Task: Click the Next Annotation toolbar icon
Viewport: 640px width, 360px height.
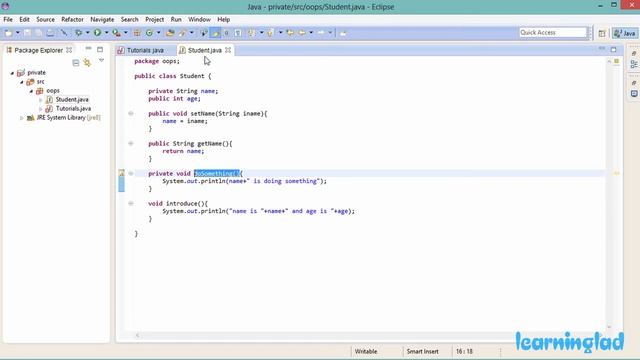Action: [252, 33]
